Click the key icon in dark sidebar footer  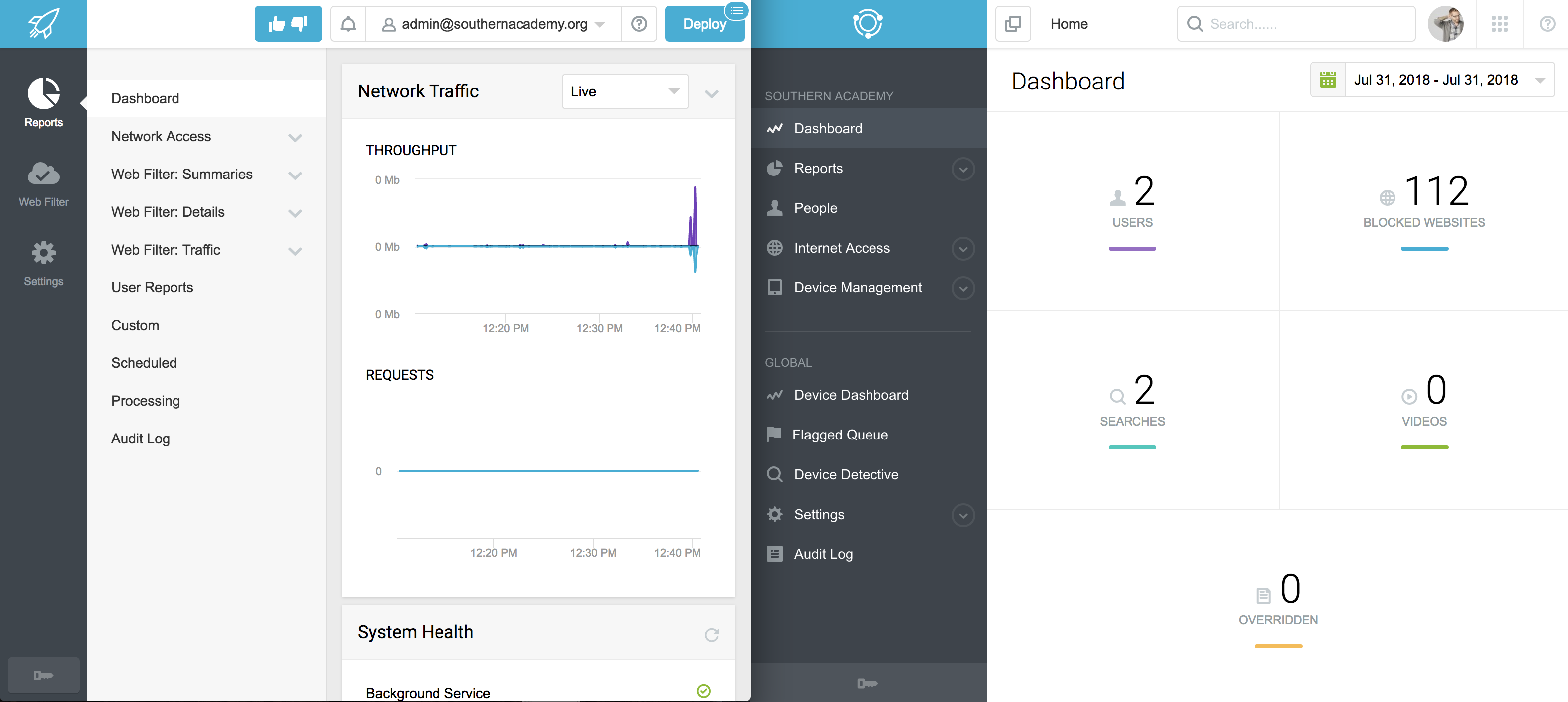(x=868, y=683)
